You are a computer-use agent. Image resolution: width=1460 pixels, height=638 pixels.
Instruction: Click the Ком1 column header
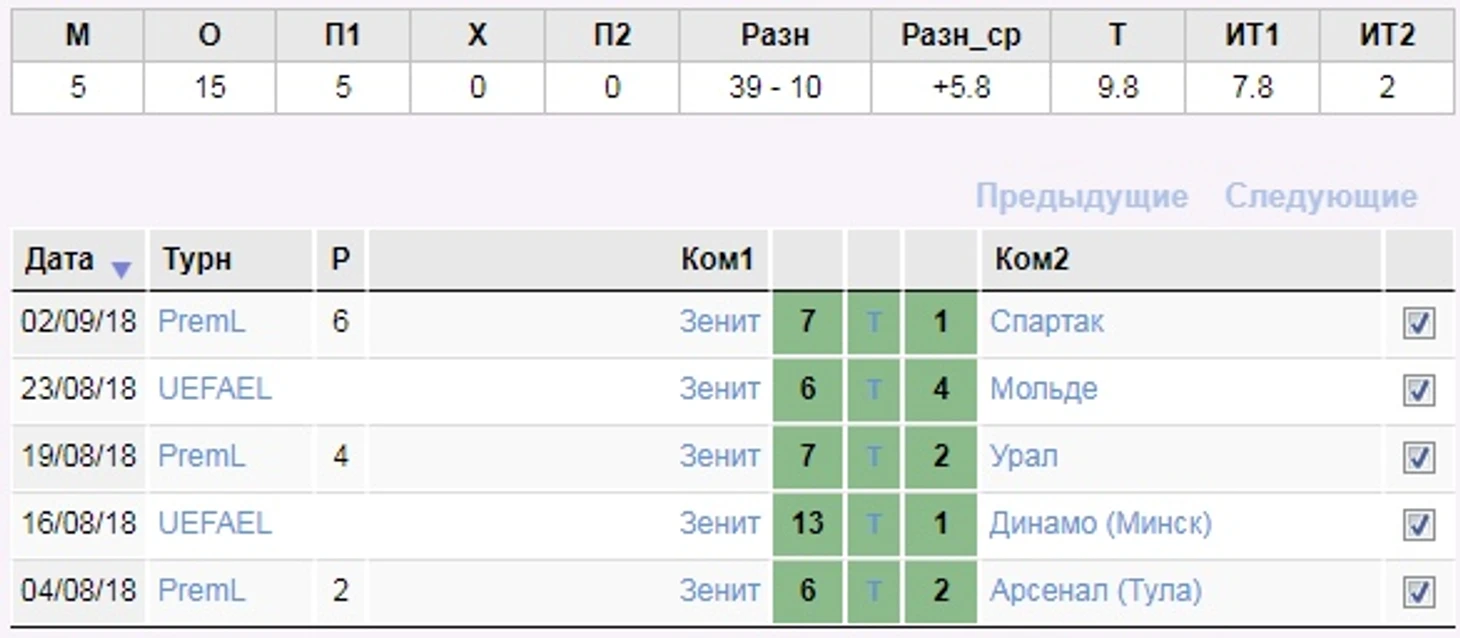[716, 260]
